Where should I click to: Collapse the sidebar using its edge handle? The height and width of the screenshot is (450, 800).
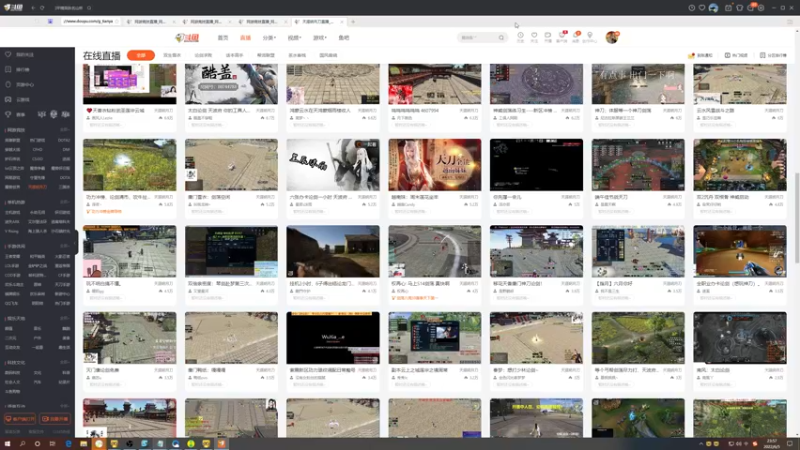pyautogui.click(x=76, y=242)
